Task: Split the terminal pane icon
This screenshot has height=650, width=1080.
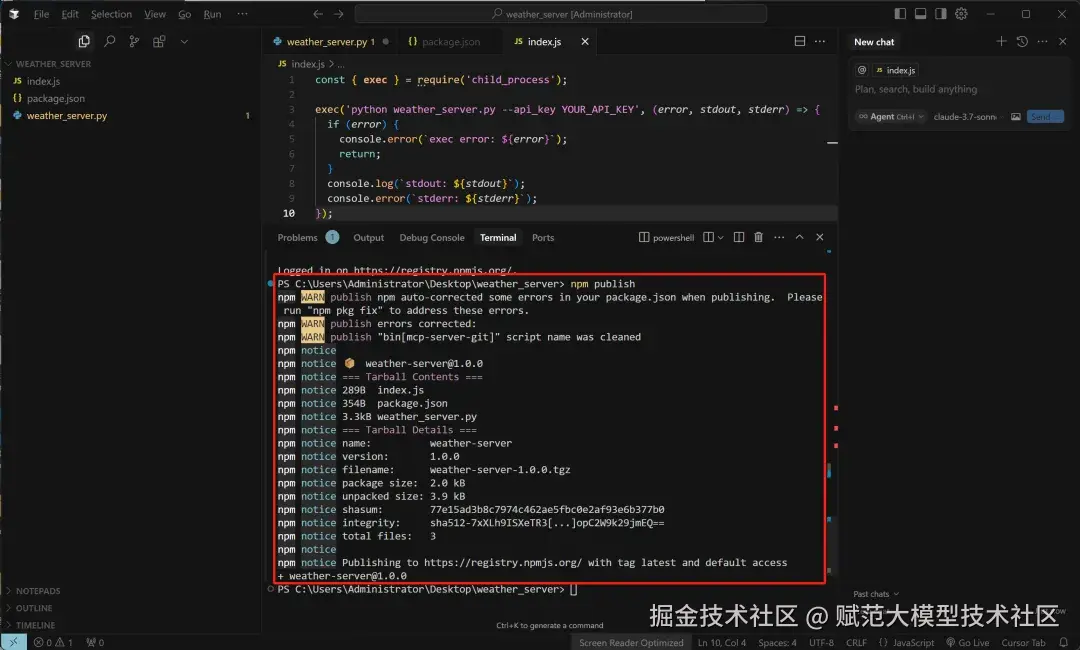Action: pos(738,238)
